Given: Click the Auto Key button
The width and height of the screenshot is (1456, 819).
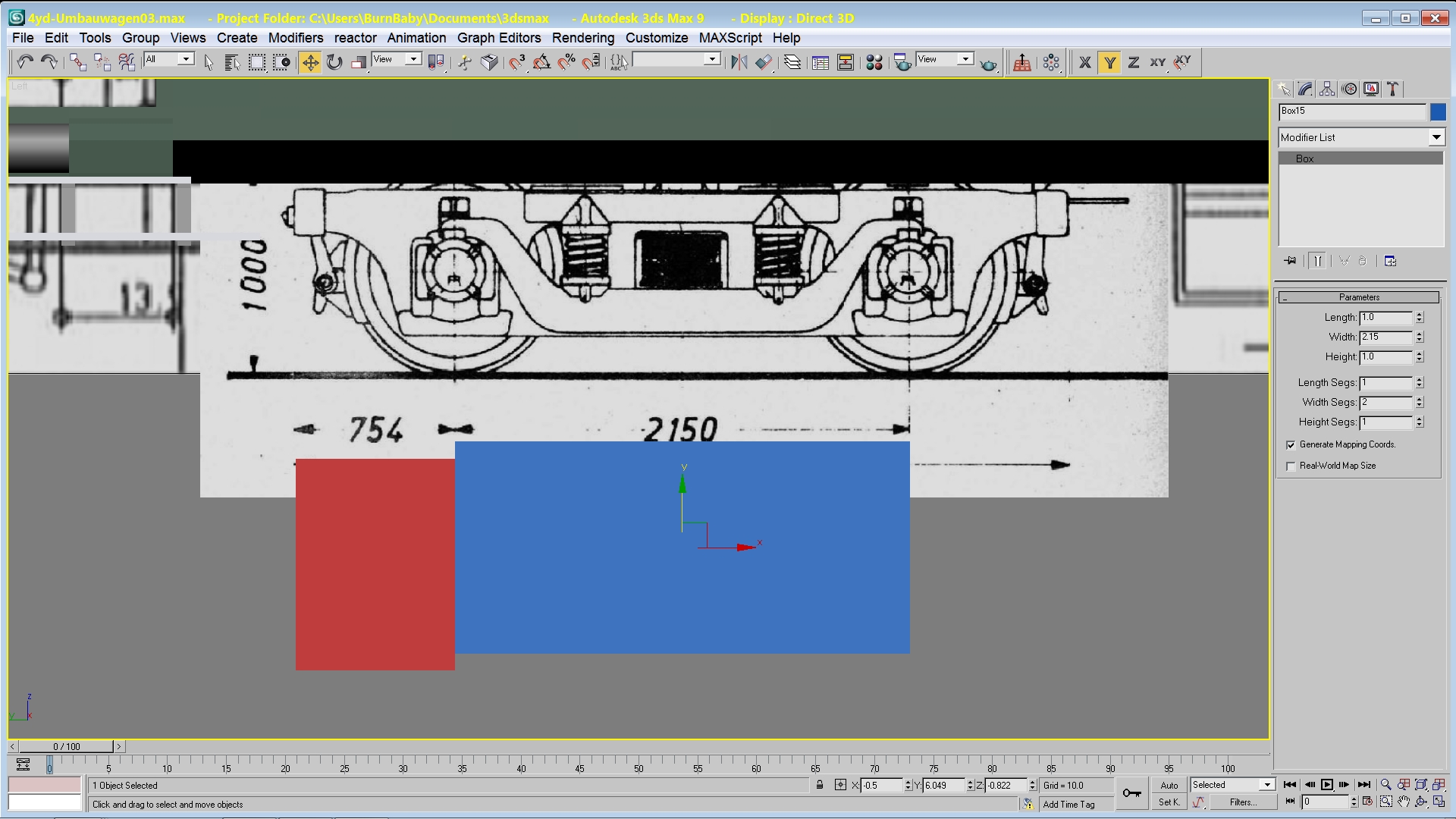Looking at the screenshot, I should [x=1169, y=785].
